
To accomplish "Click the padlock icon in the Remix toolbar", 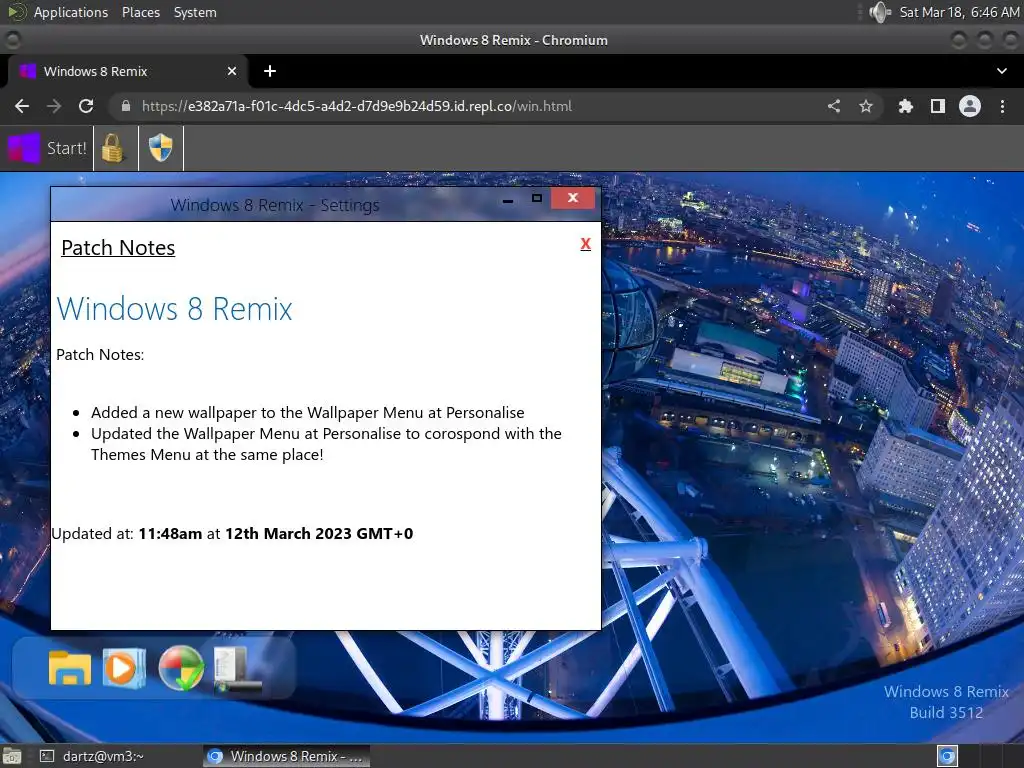I will tap(113, 148).
